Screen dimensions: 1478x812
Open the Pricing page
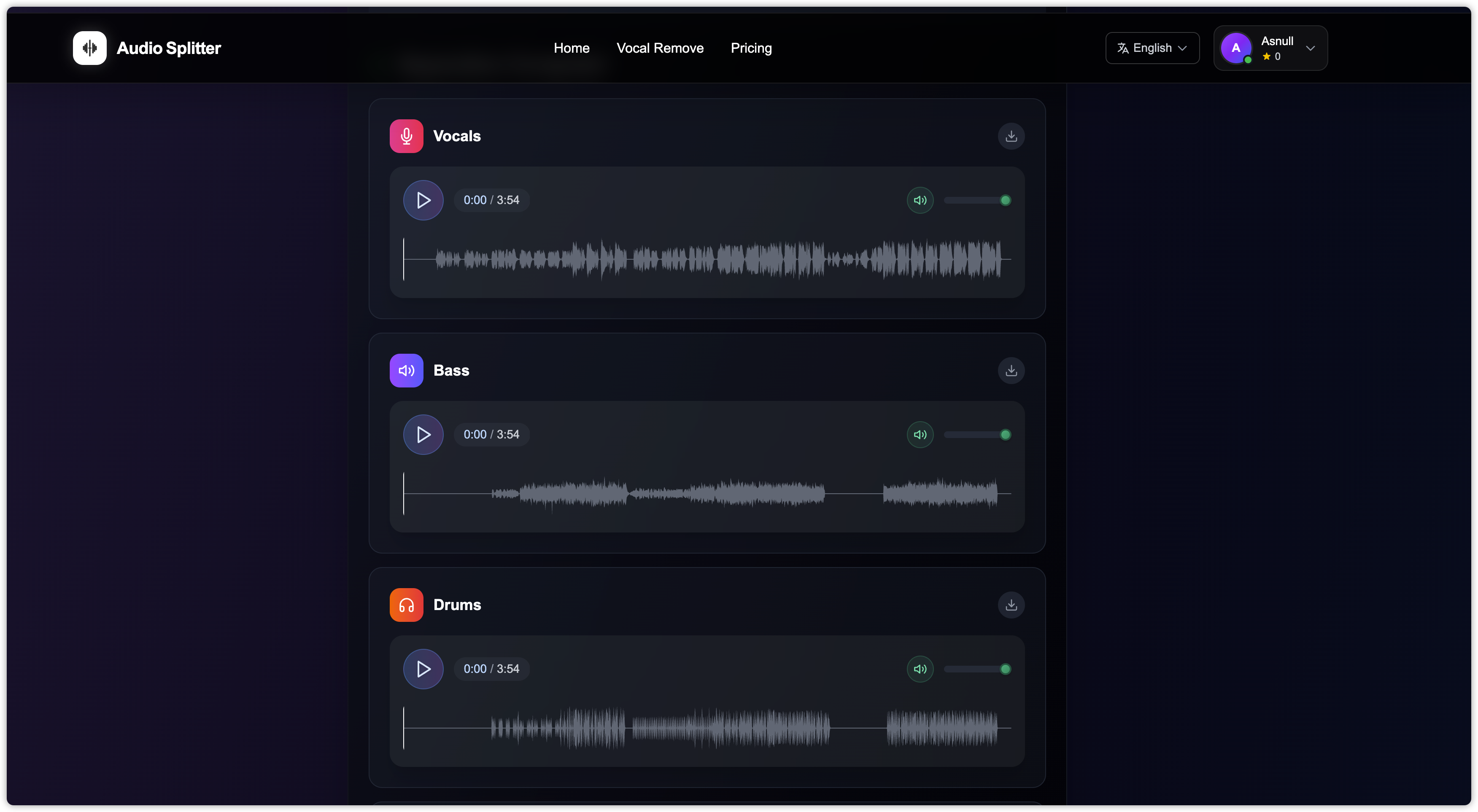(751, 48)
